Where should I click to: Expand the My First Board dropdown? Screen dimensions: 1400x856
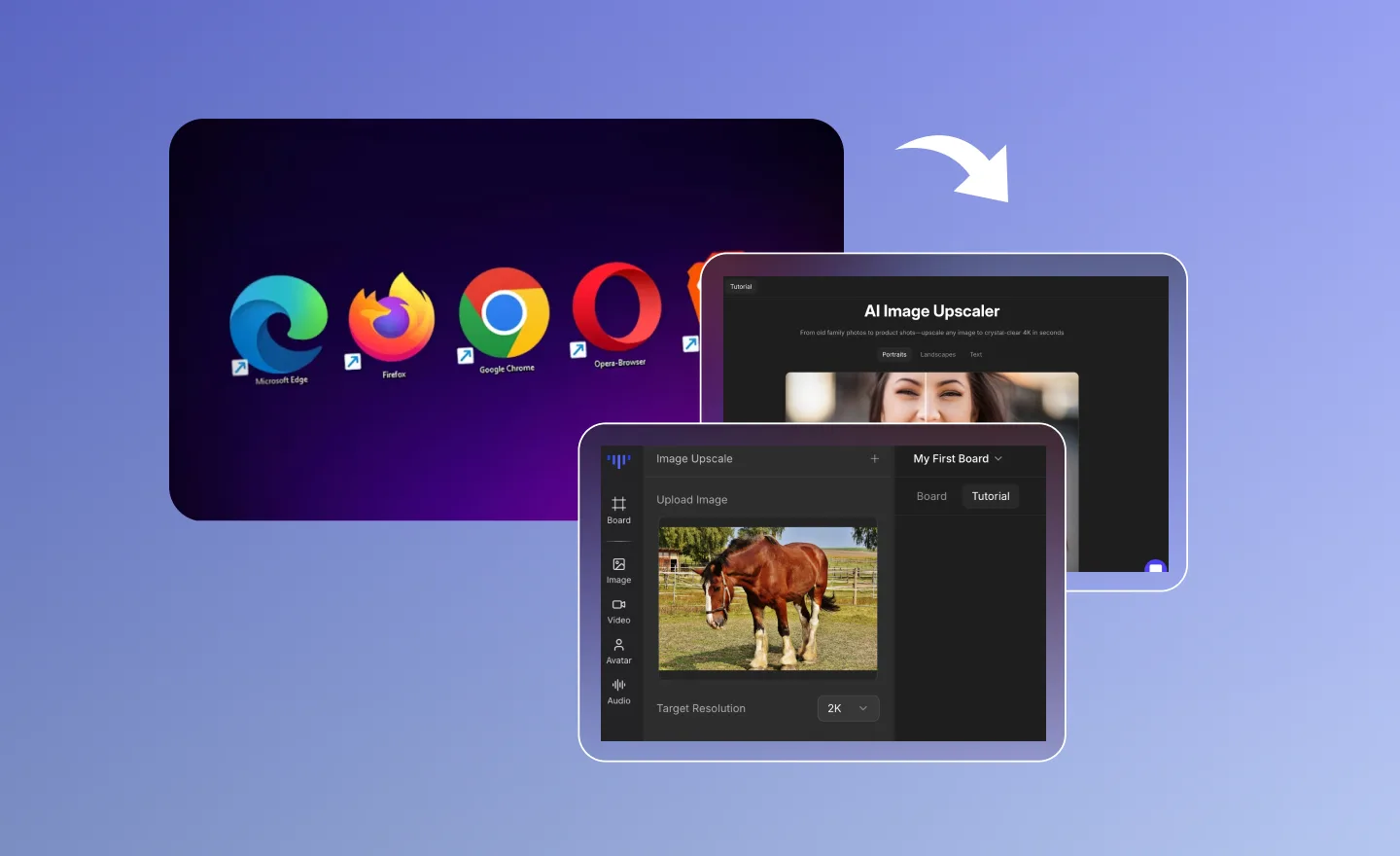(958, 459)
